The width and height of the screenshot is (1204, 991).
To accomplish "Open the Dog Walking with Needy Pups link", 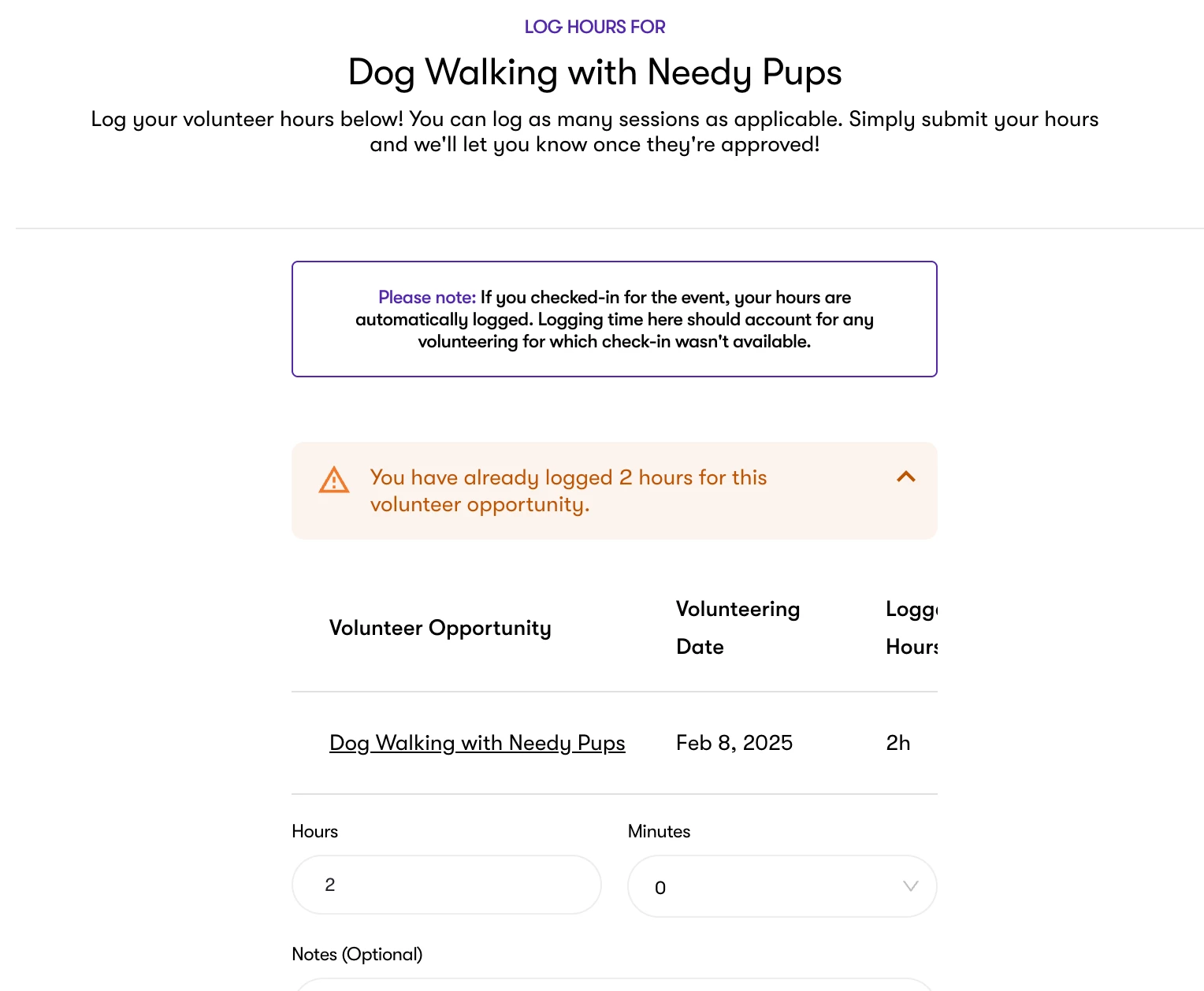I will coord(477,743).
